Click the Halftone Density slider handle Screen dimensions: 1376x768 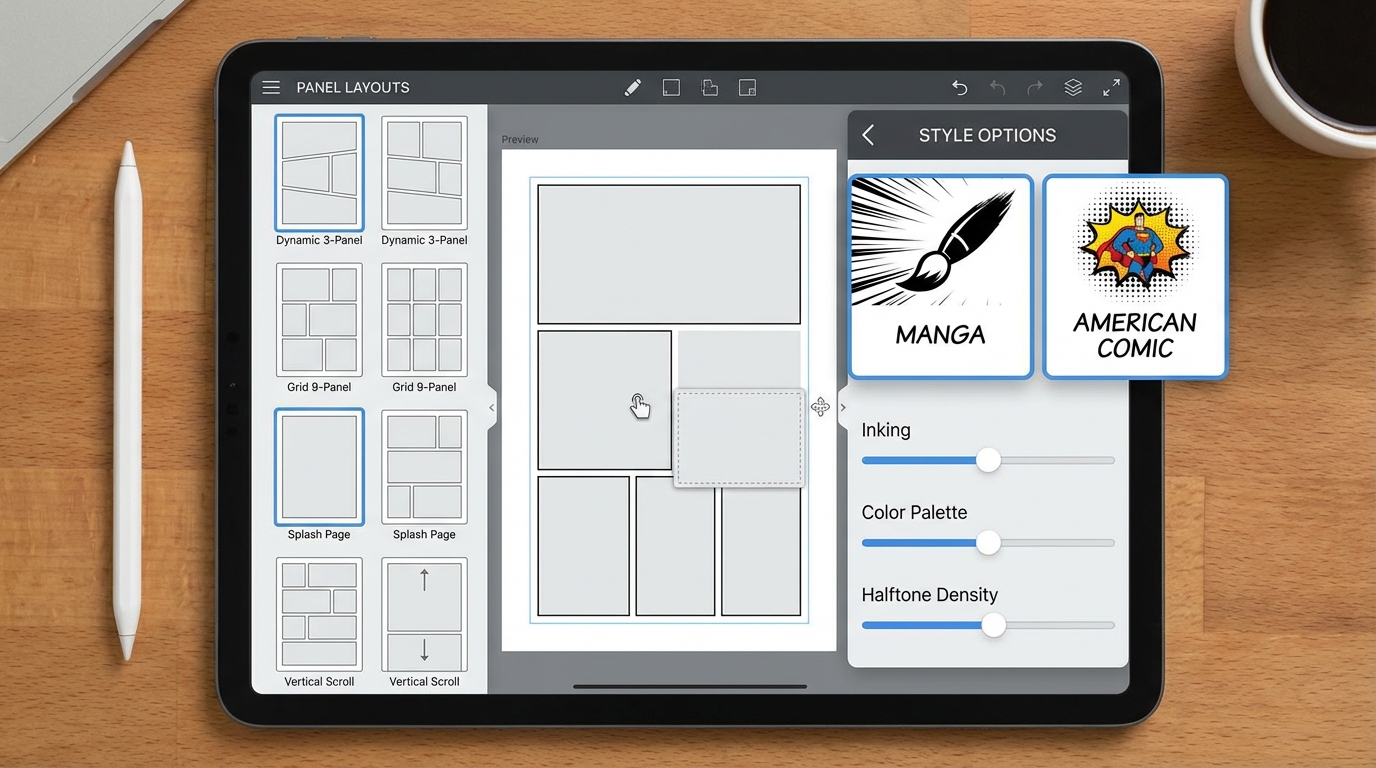[993, 625]
